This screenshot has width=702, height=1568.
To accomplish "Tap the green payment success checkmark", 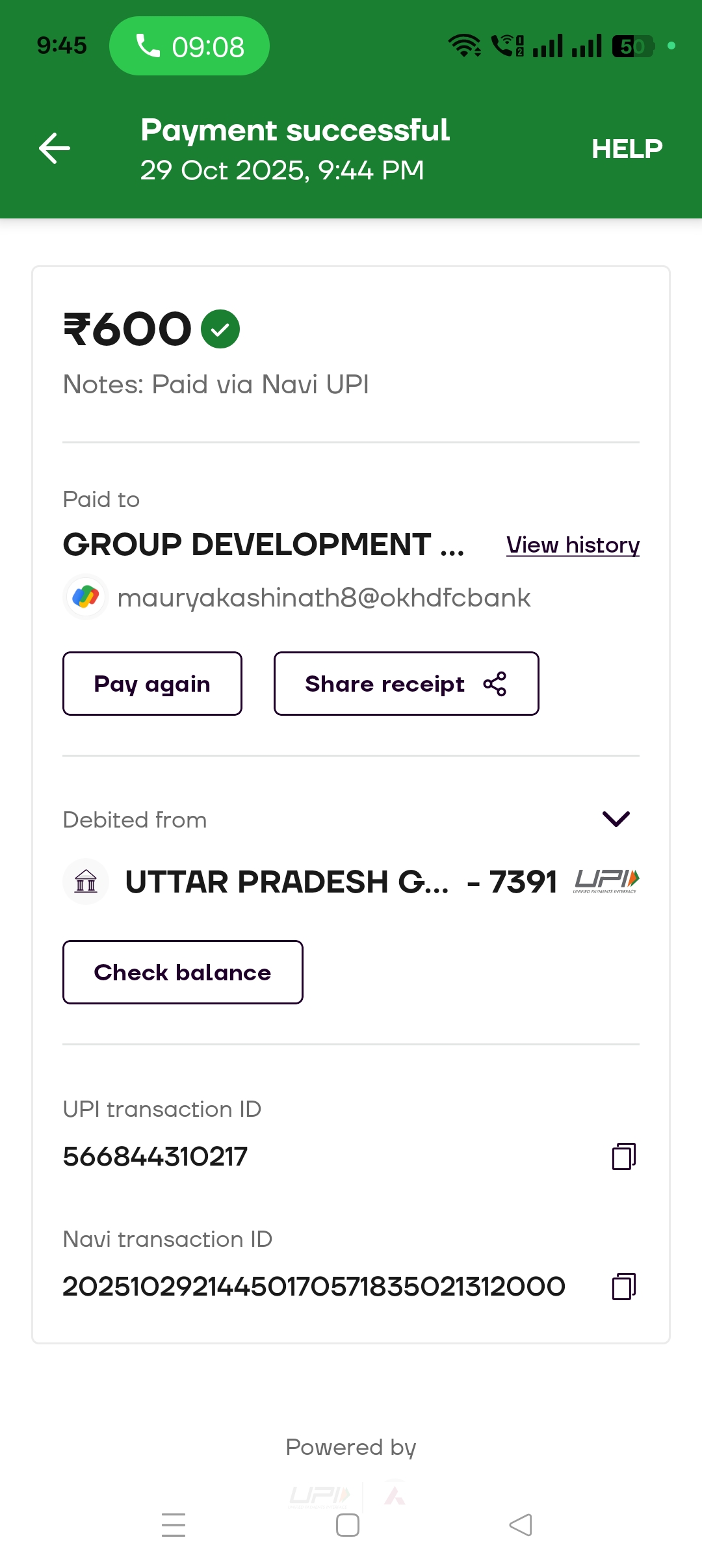I will [x=220, y=329].
